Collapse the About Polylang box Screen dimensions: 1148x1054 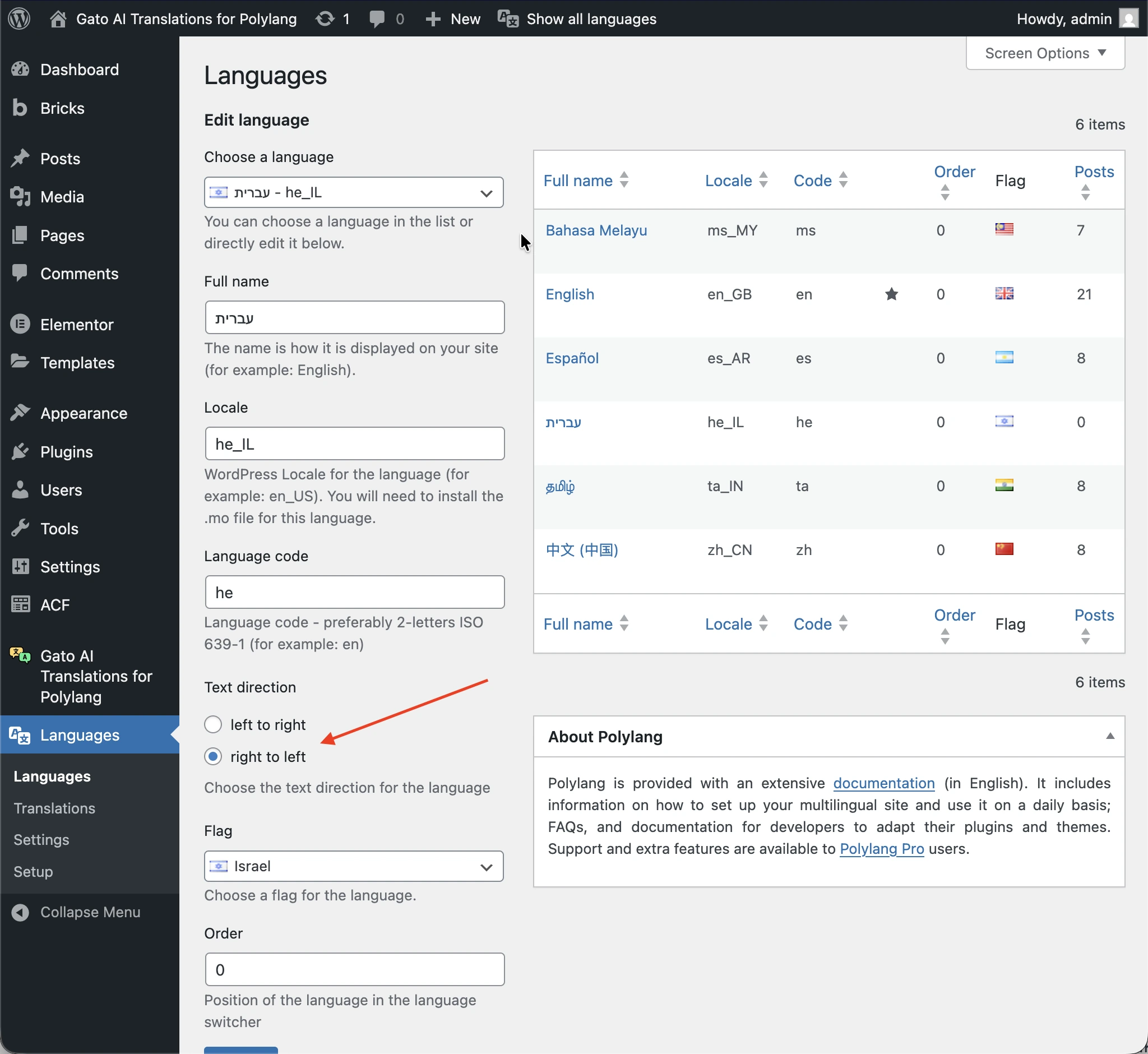pyautogui.click(x=1110, y=736)
